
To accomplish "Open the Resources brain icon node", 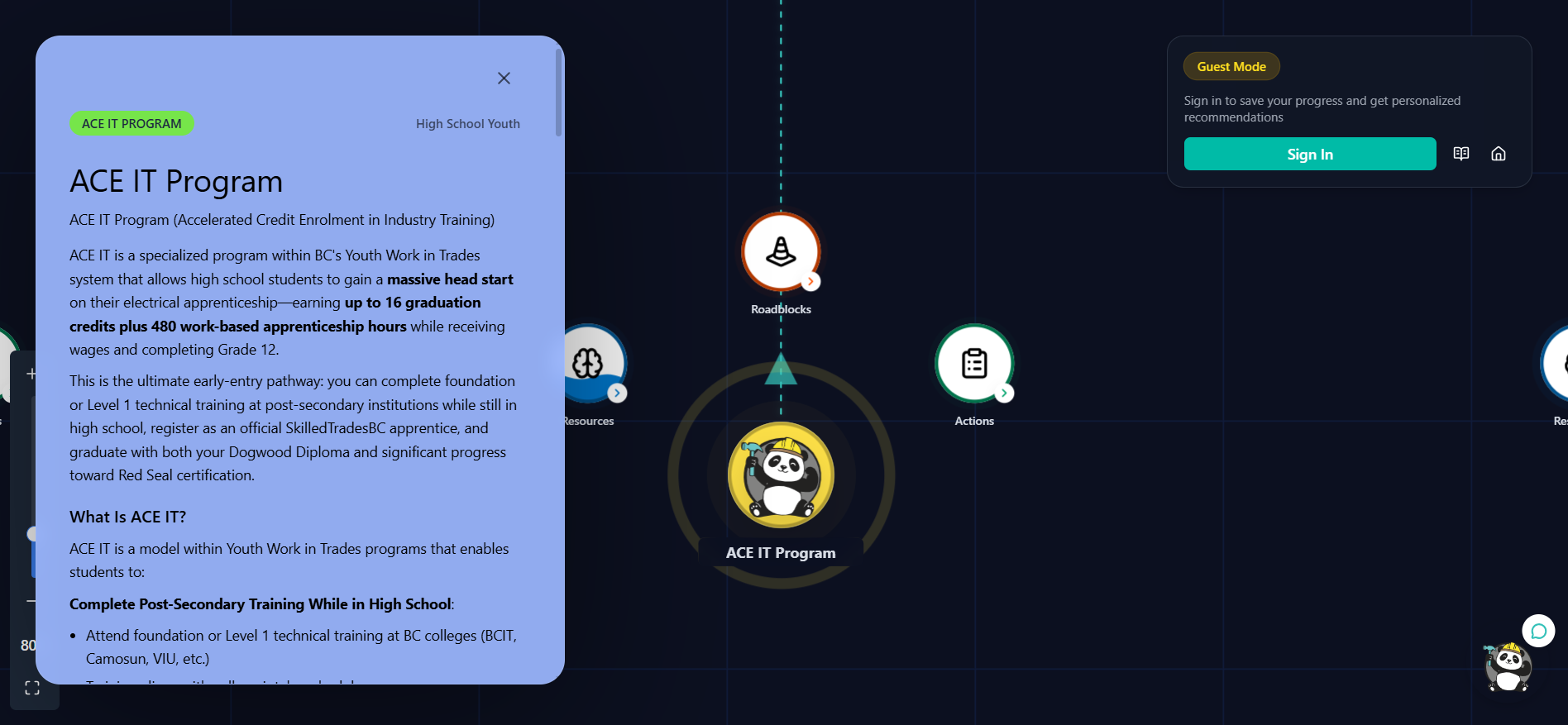I will tap(594, 362).
